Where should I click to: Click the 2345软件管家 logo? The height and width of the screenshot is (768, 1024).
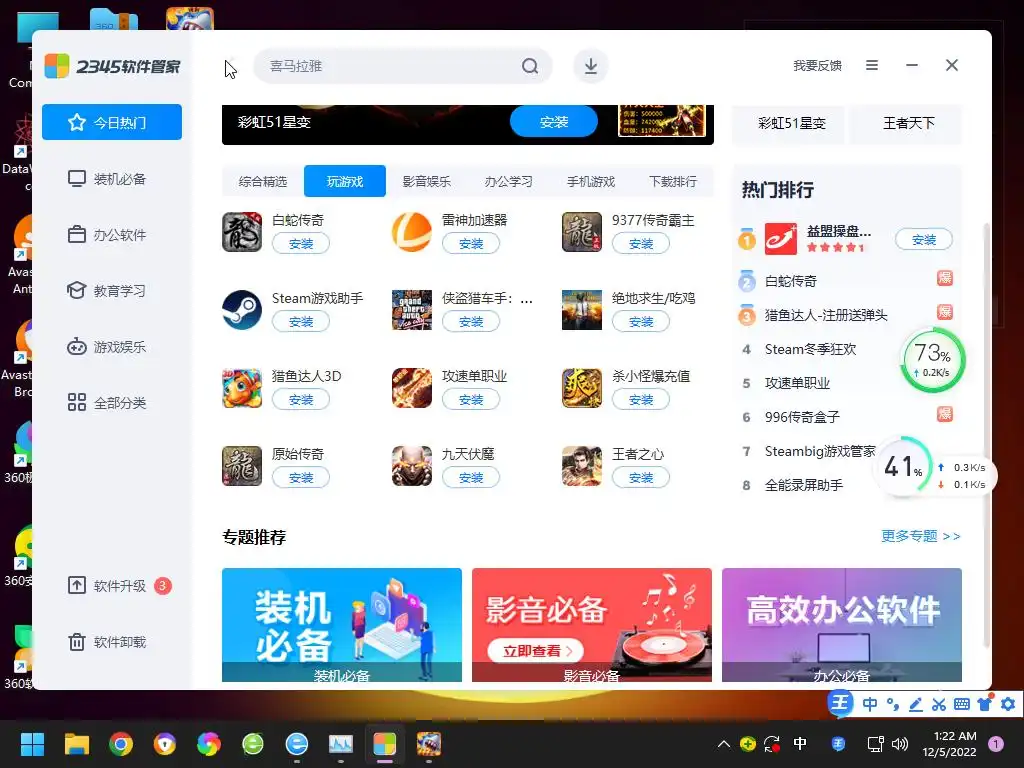[112, 66]
